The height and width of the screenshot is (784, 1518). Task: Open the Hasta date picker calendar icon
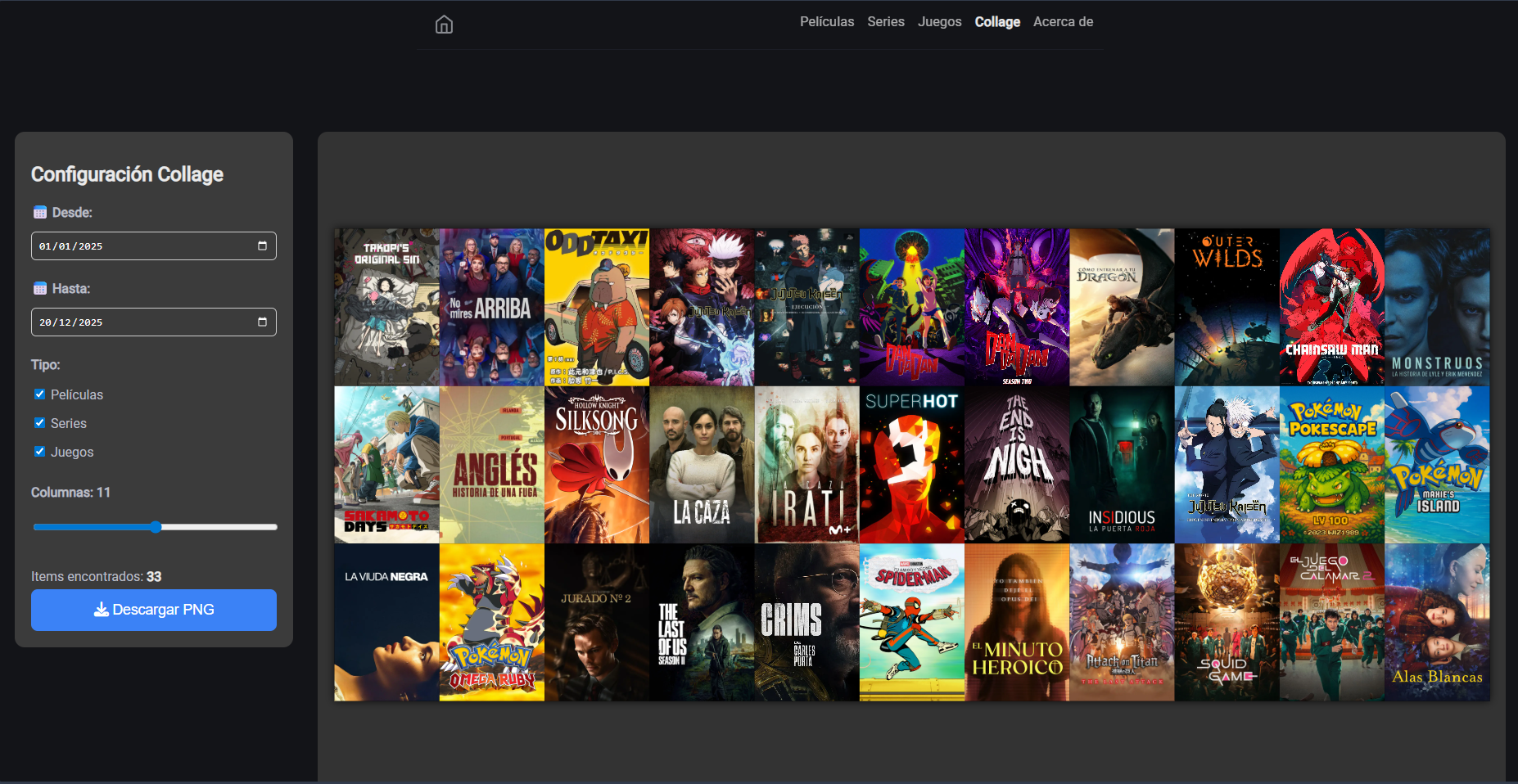[262, 322]
